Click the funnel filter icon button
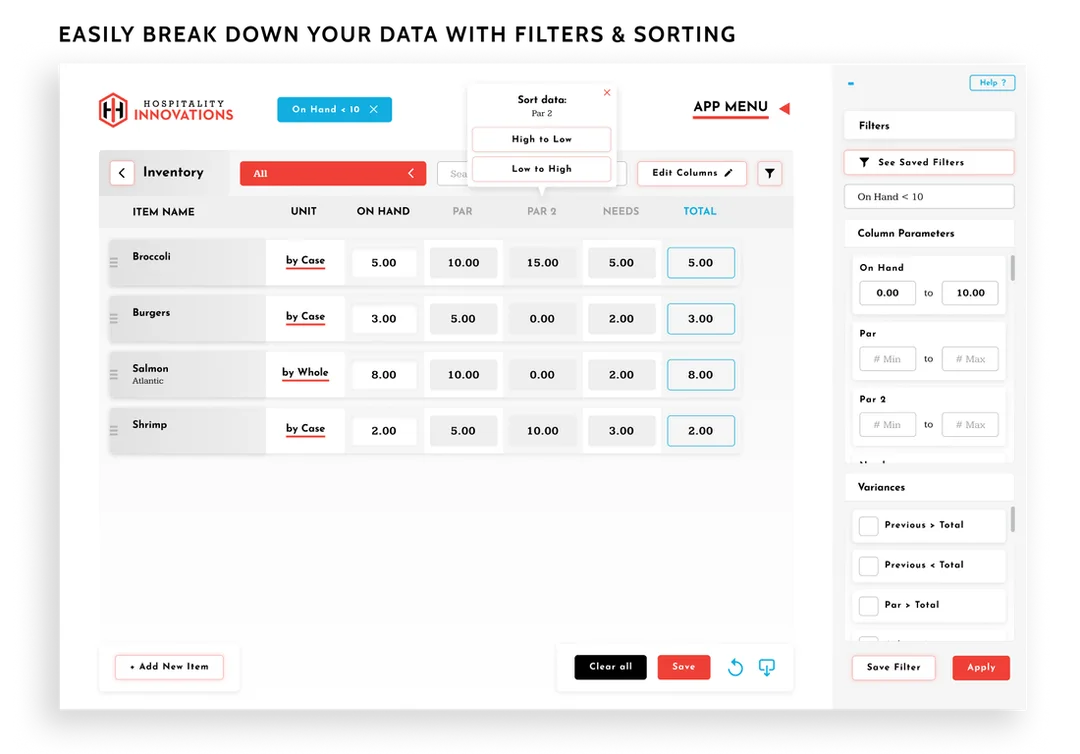This screenshot has width=1080, height=754. coord(769,174)
